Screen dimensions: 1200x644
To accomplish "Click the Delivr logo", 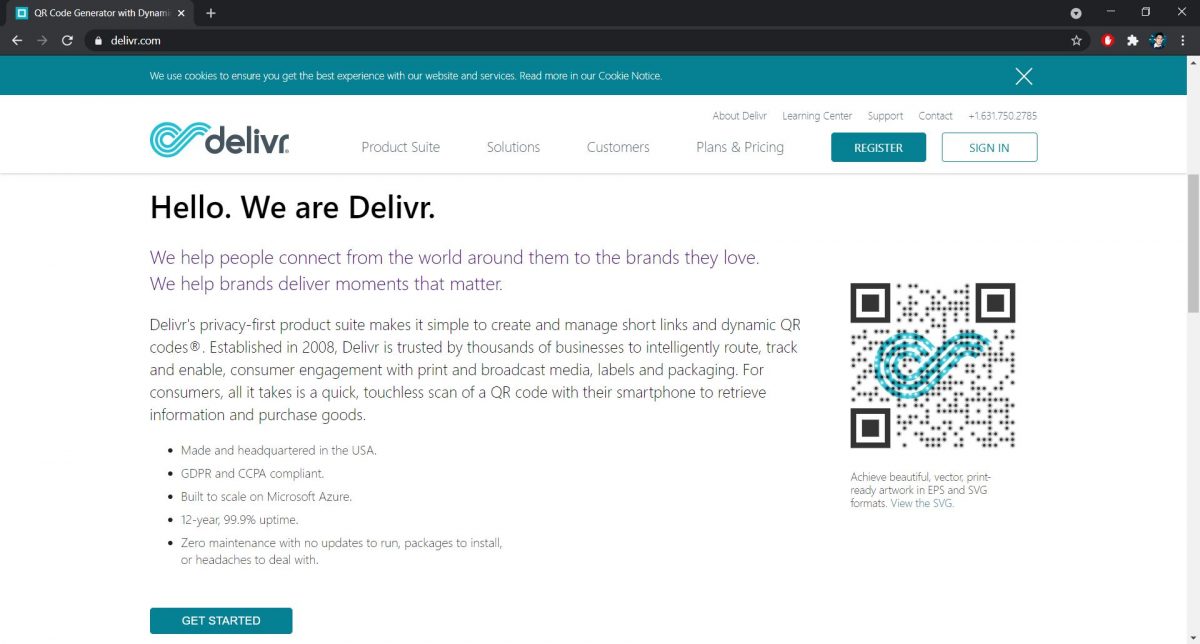I will tap(218, 138).
